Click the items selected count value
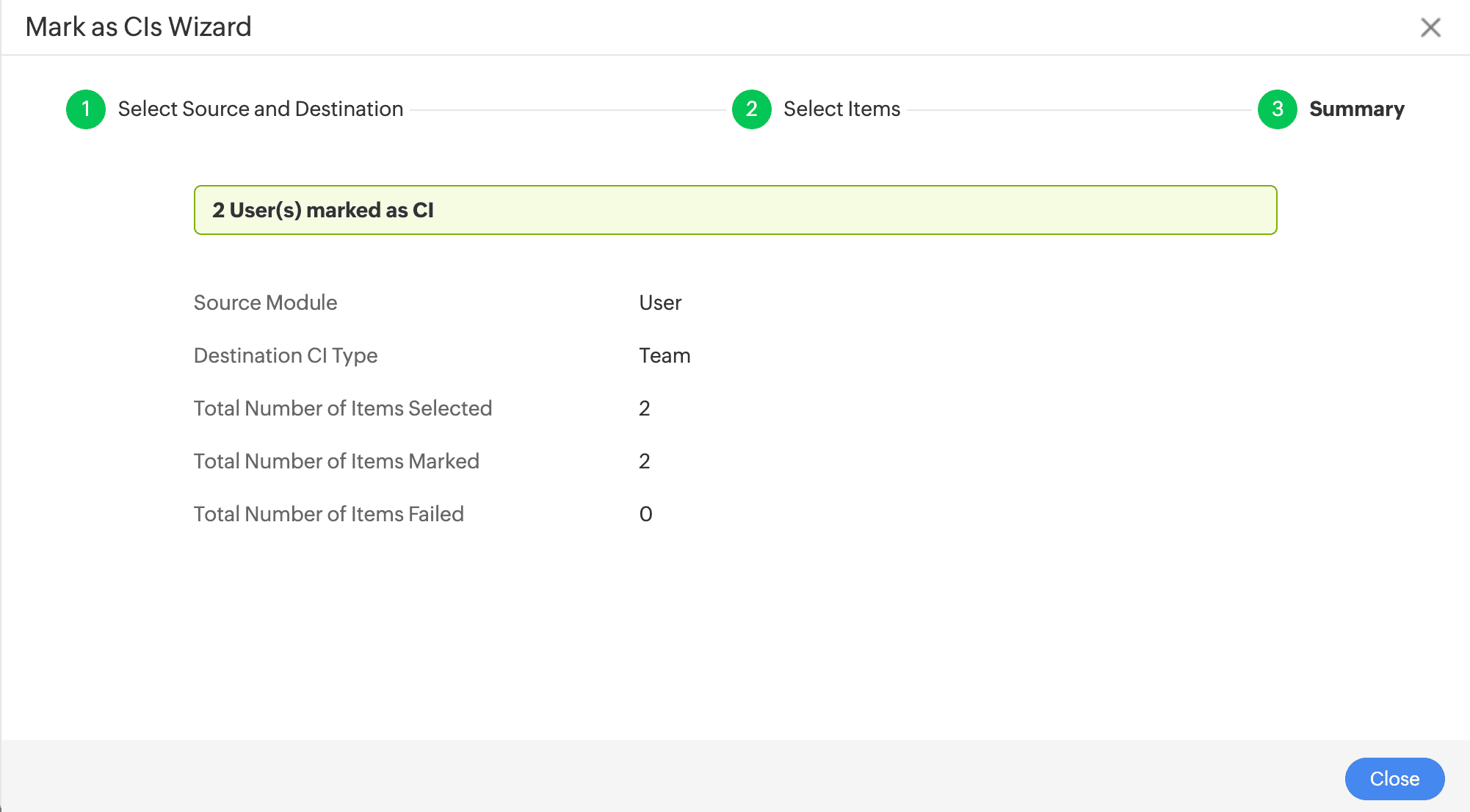 [x=644, y=408]
